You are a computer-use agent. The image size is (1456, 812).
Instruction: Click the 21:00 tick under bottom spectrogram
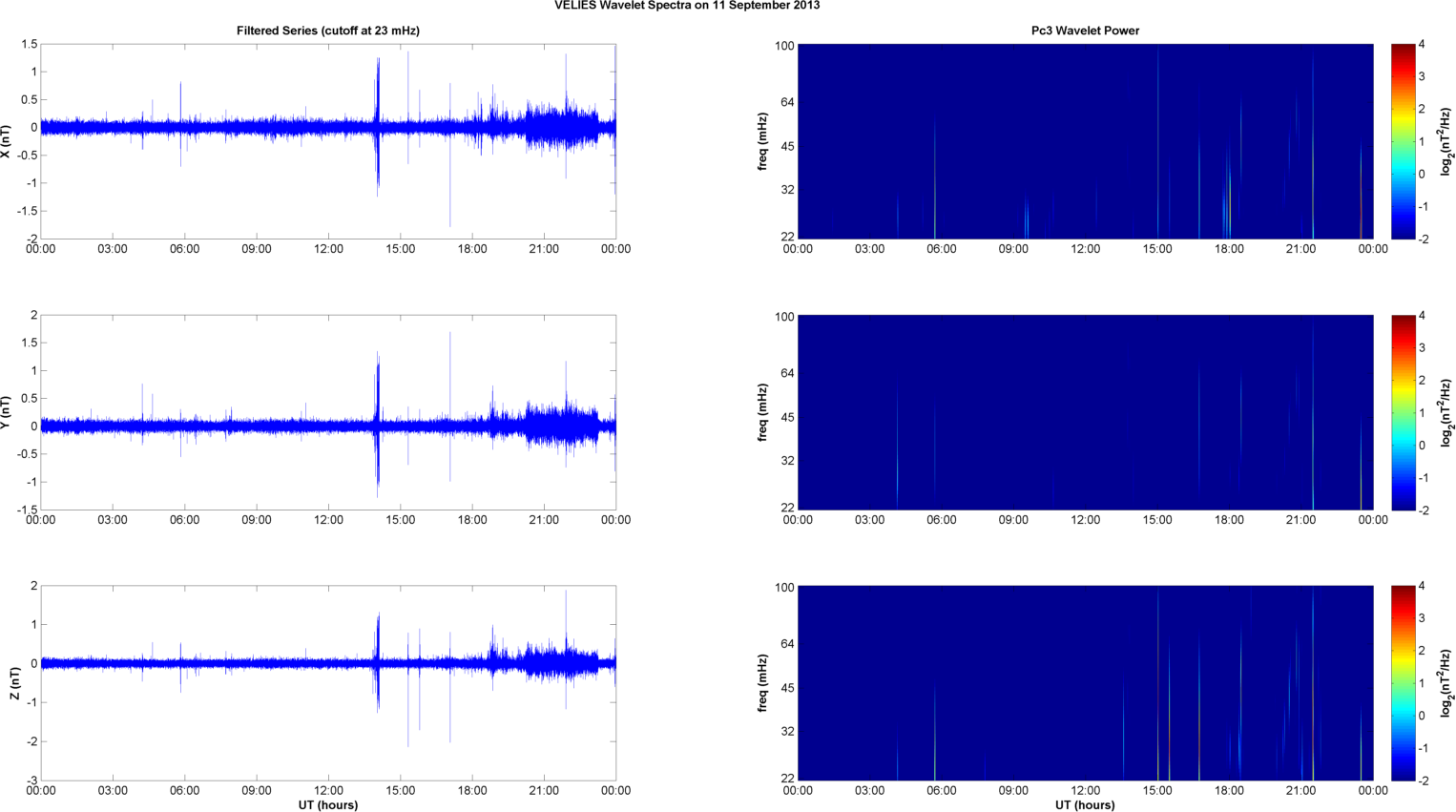point(1300,791)
